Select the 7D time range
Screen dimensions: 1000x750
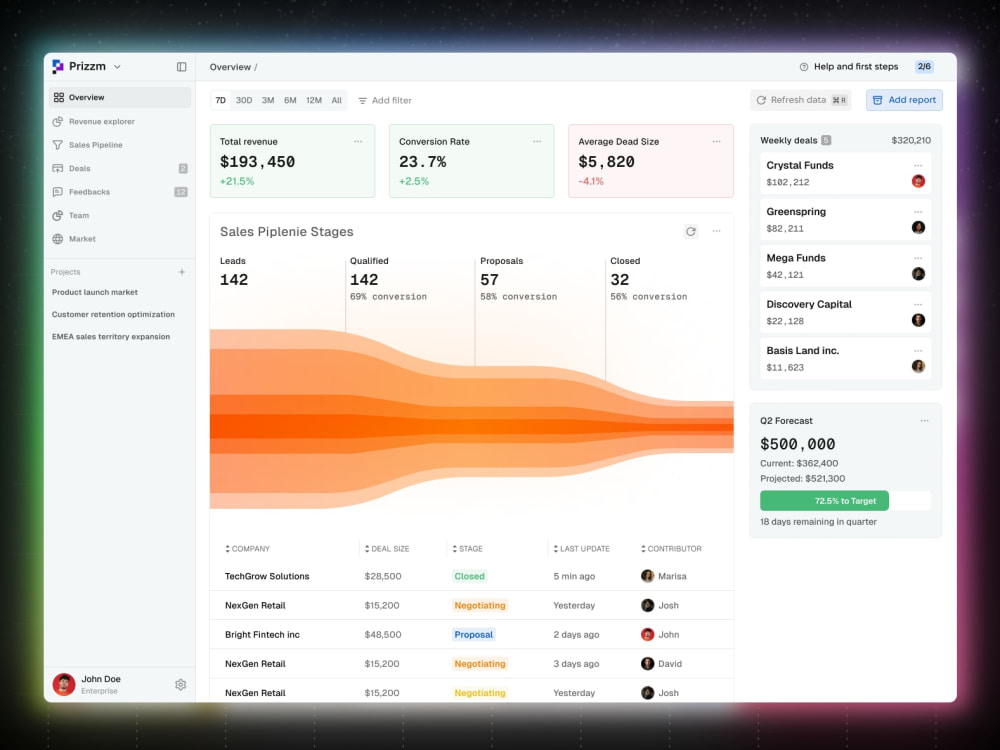[221, 100]
